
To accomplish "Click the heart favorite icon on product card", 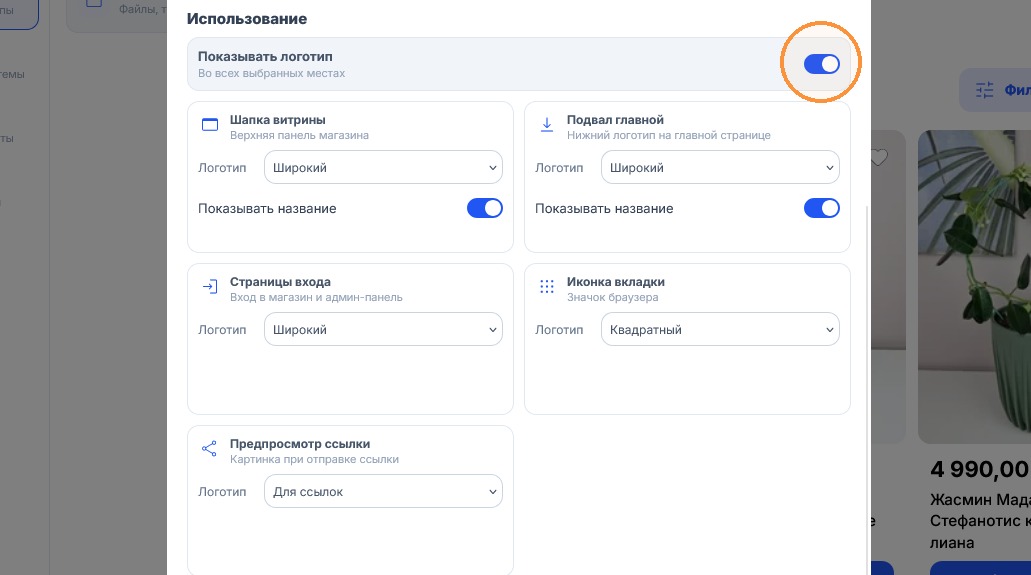I will 879,157.
